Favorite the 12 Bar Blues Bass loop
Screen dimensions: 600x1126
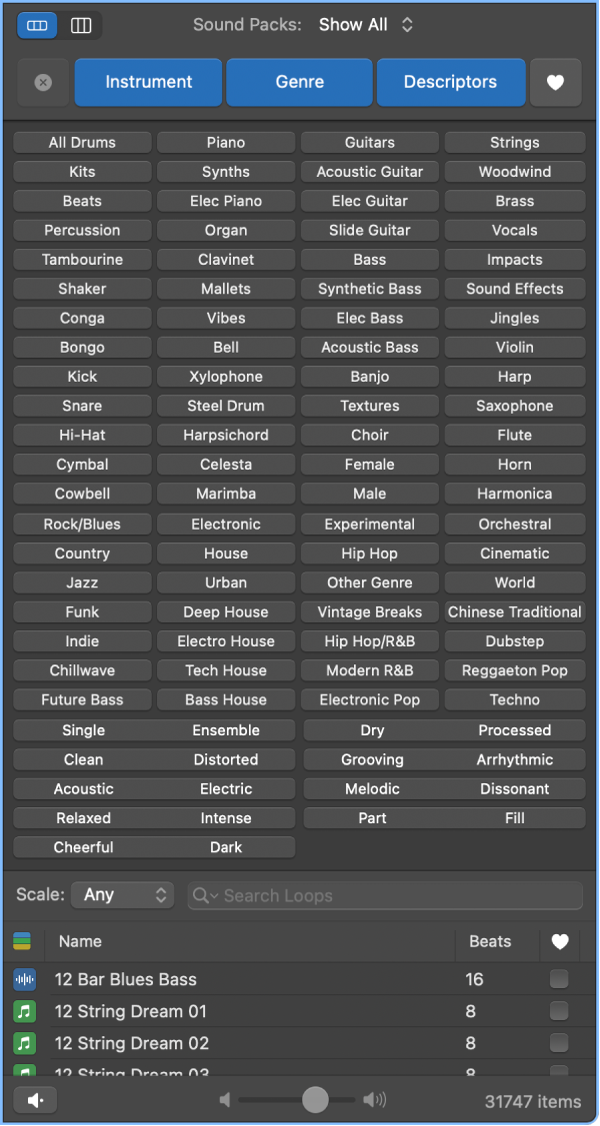pyautogui.click(x=559, y=980)
